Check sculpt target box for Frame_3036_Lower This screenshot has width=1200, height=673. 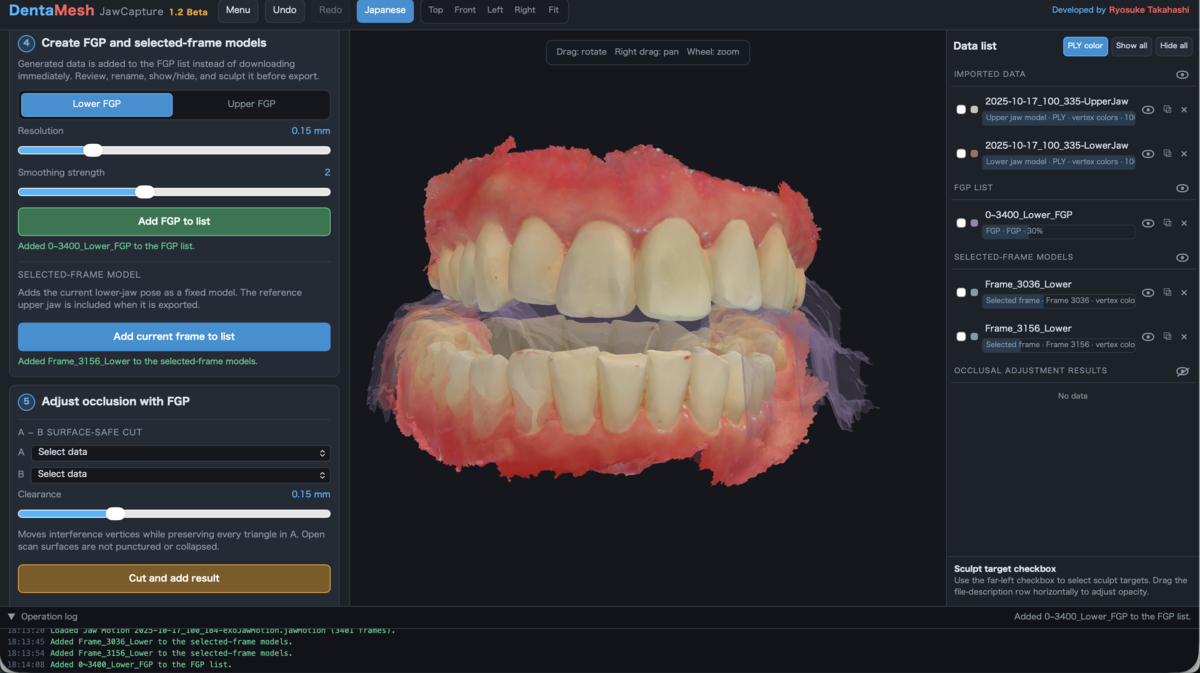(962, 293)
